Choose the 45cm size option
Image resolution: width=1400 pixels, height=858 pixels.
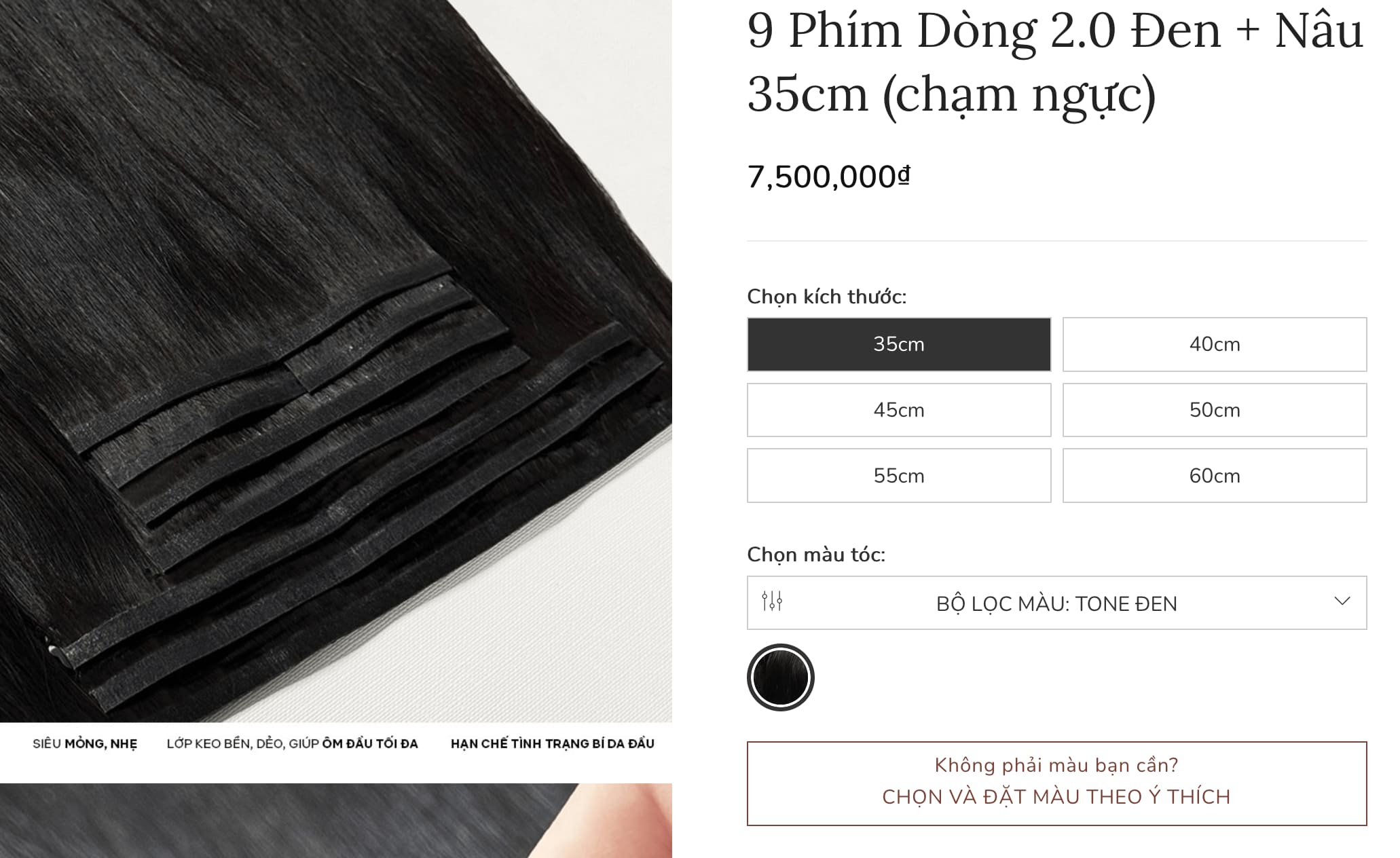pyautogui.click(x=899, y=410)
